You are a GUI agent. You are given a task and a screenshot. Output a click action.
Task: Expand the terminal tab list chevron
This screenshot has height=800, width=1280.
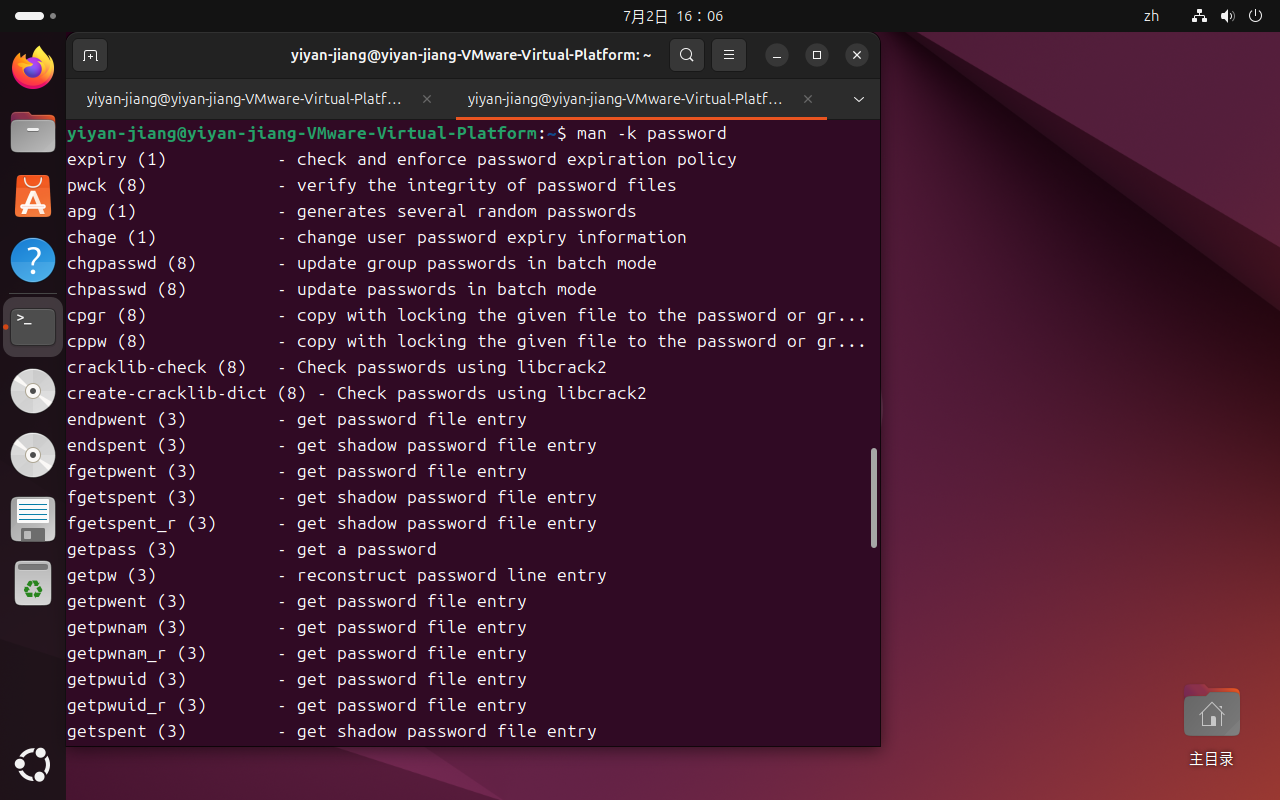point(858,99)
